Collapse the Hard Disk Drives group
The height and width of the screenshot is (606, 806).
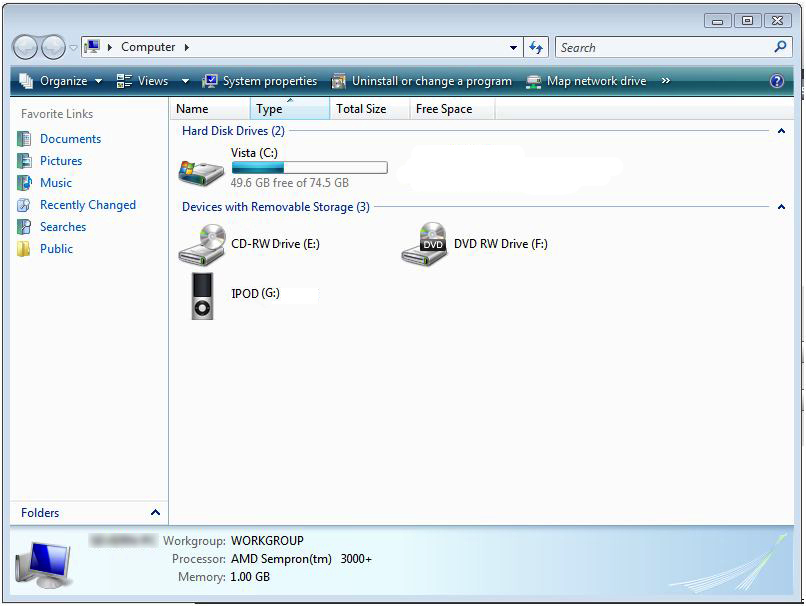[781, 131]
